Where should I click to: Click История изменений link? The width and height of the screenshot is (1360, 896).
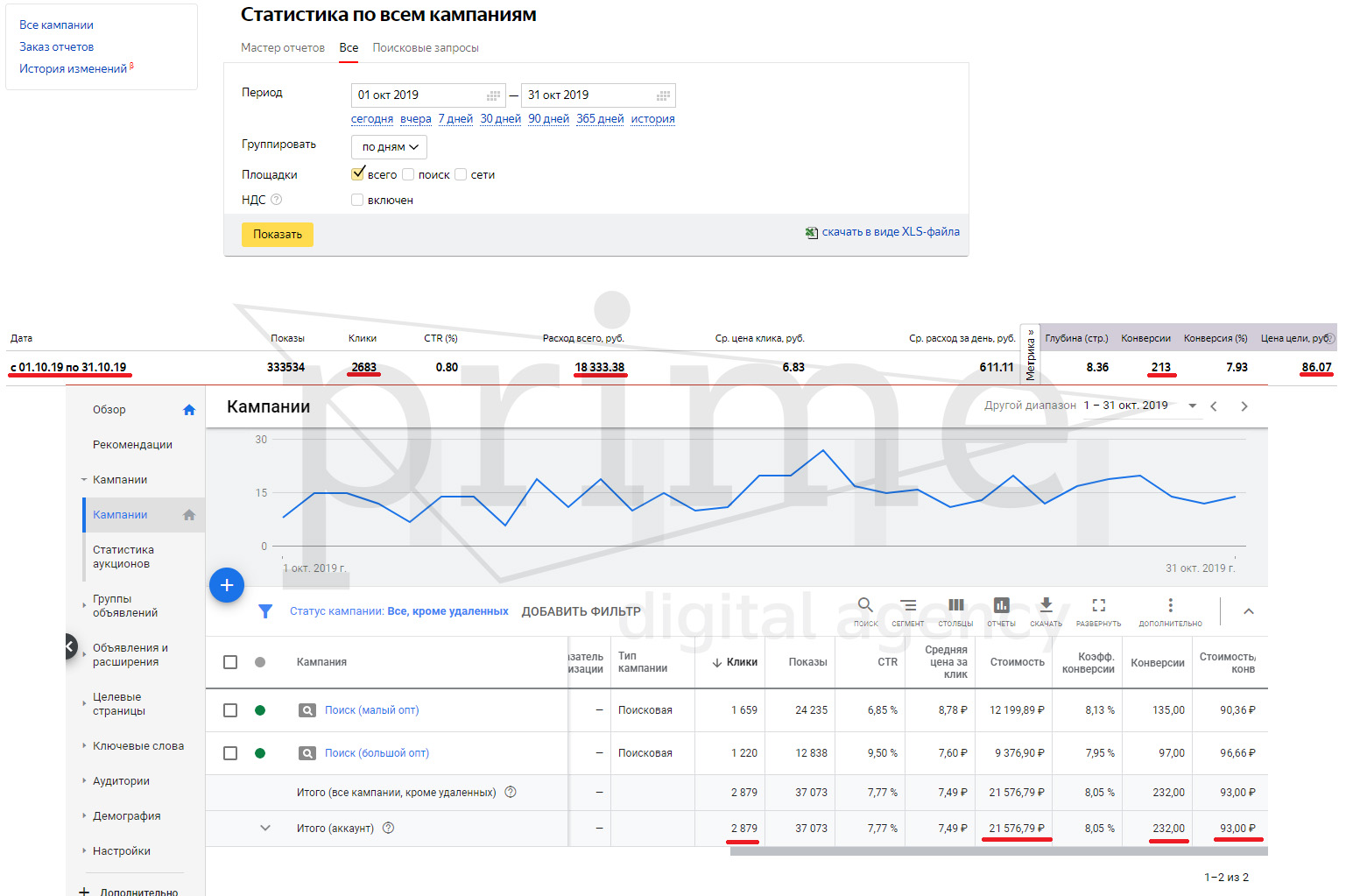pos(74,69)
